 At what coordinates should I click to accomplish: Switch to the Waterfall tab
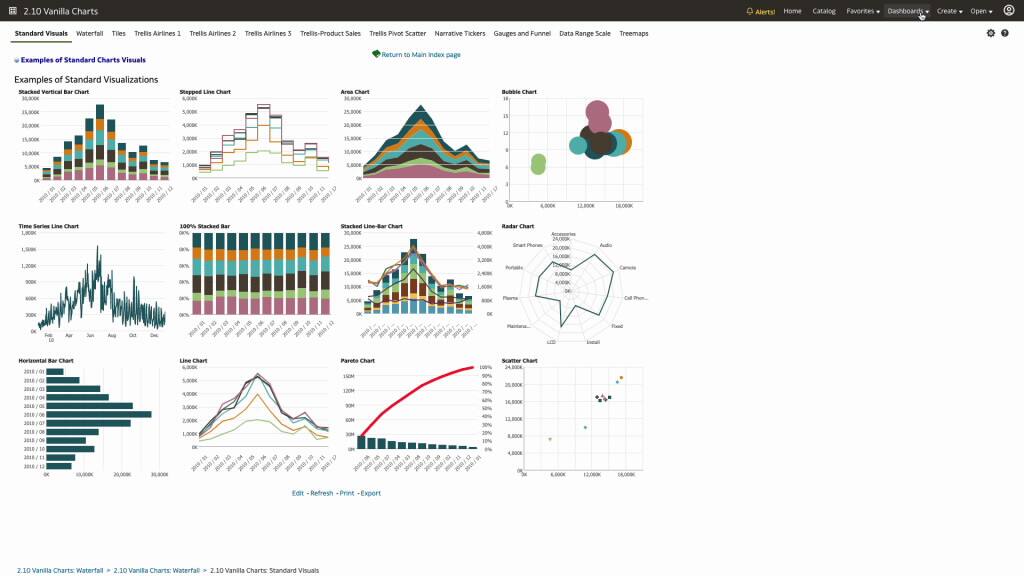click(90, 32)
